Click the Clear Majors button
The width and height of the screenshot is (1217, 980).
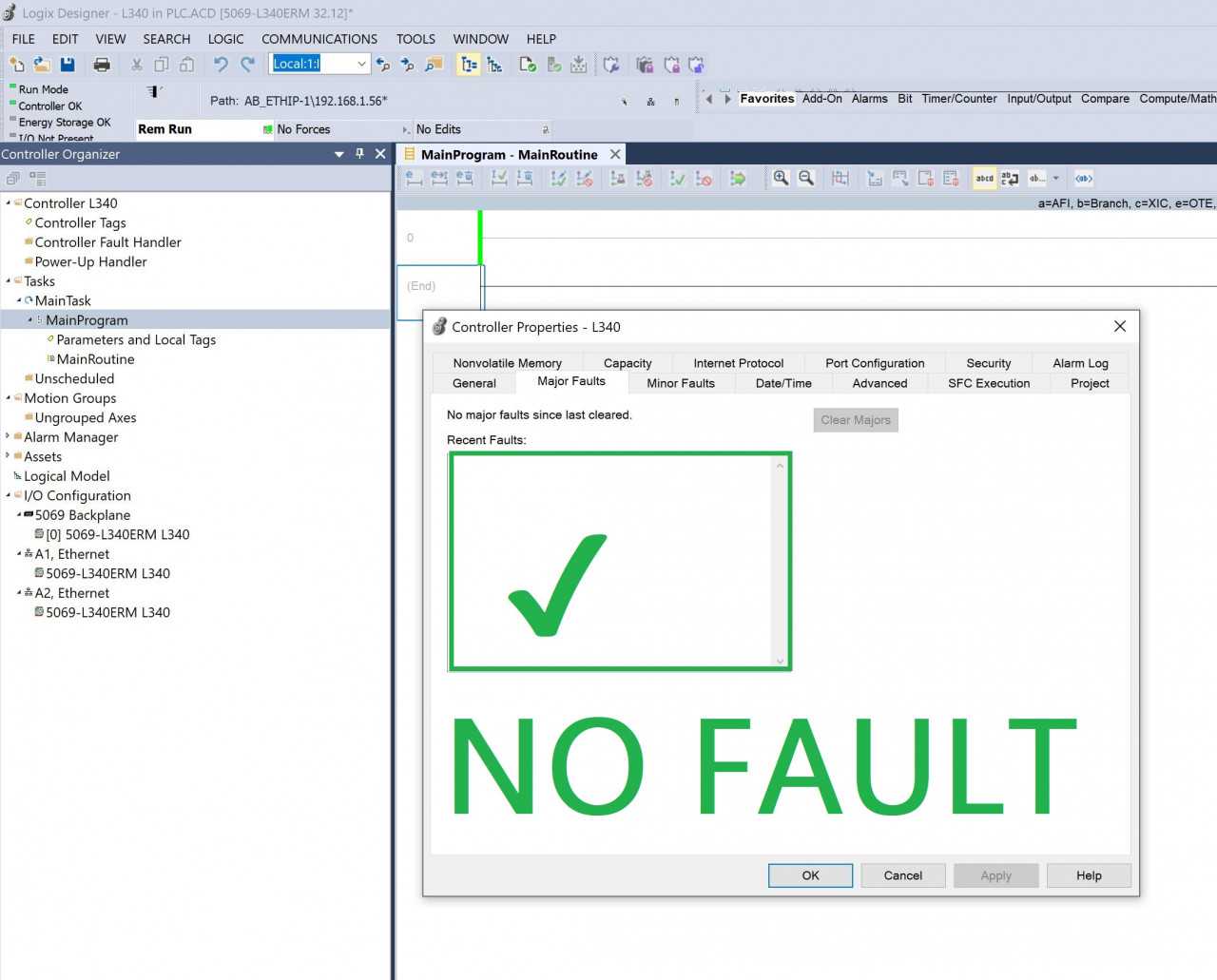coord(856,420)
